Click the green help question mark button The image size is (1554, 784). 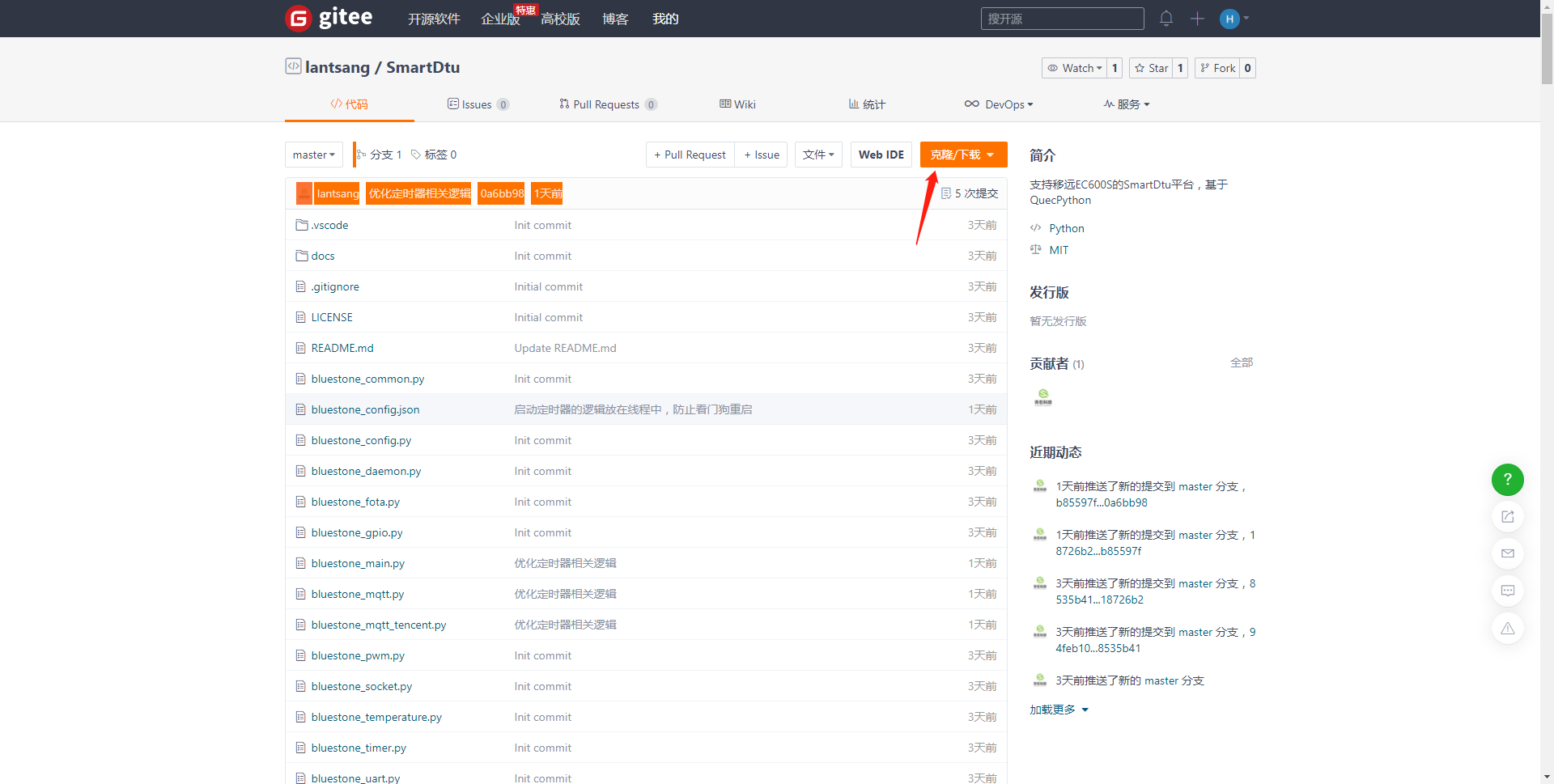[x=1507, y=480]
